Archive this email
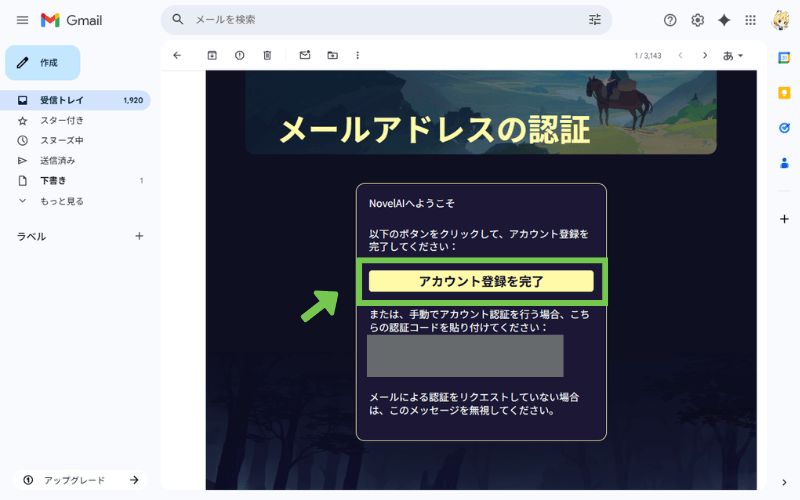800x500 pixels. coord(212,55)
